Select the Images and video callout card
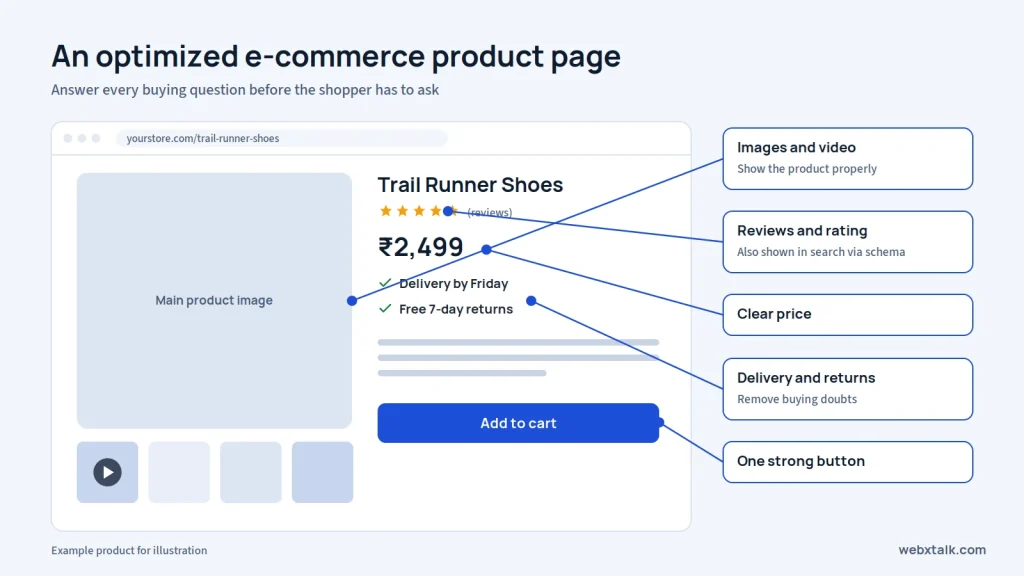 (848, 159)
